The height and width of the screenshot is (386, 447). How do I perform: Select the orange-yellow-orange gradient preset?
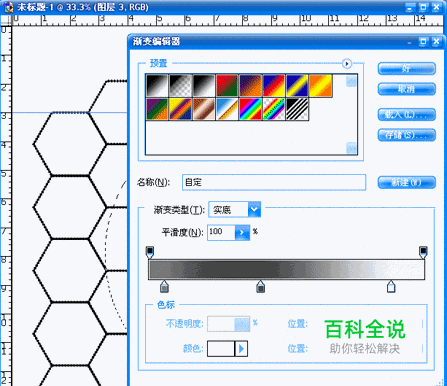pyautogui.click(x=320, y=86)
